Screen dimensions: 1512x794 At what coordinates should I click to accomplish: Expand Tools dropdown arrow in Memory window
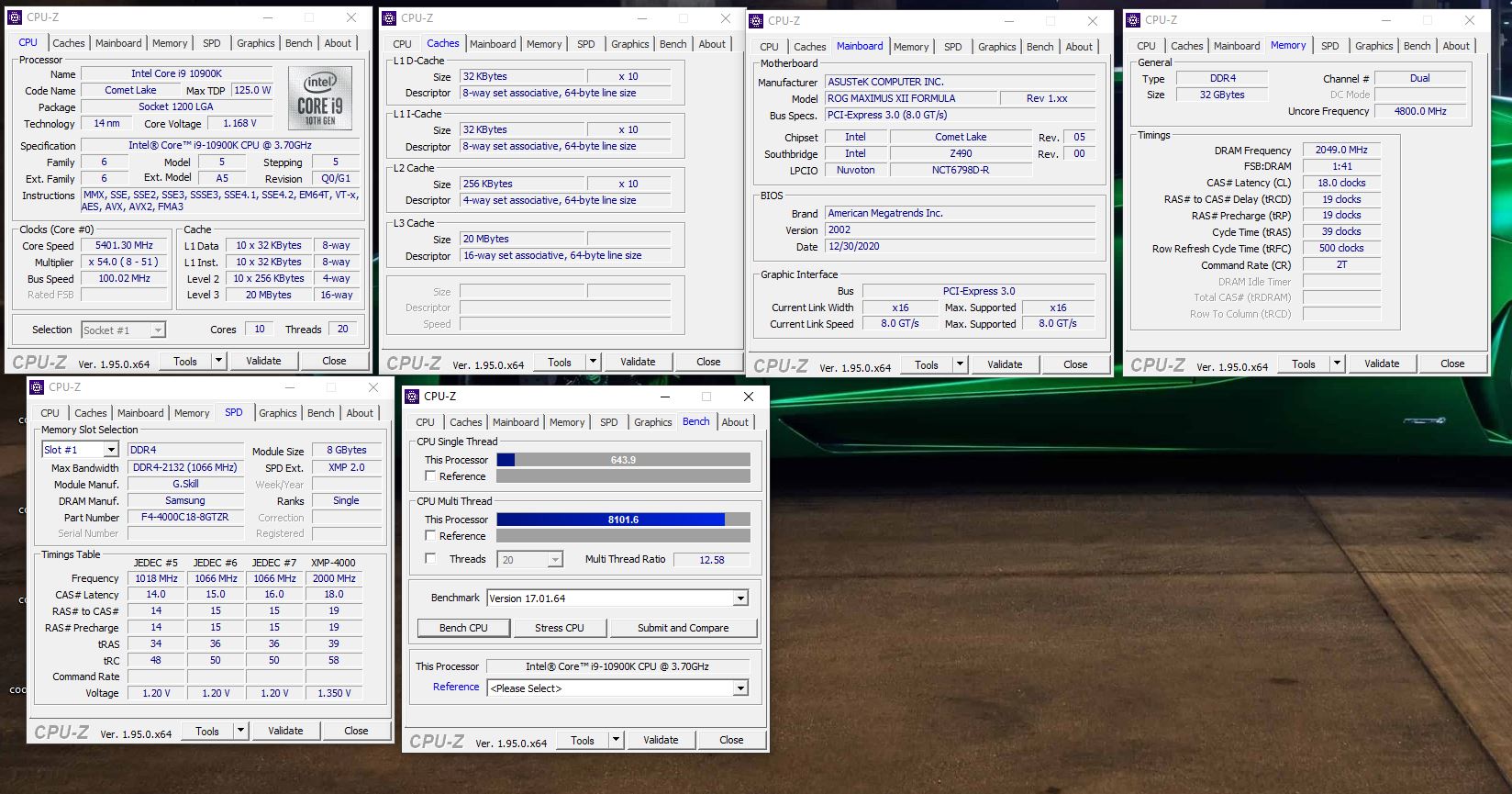[1338, 363]
